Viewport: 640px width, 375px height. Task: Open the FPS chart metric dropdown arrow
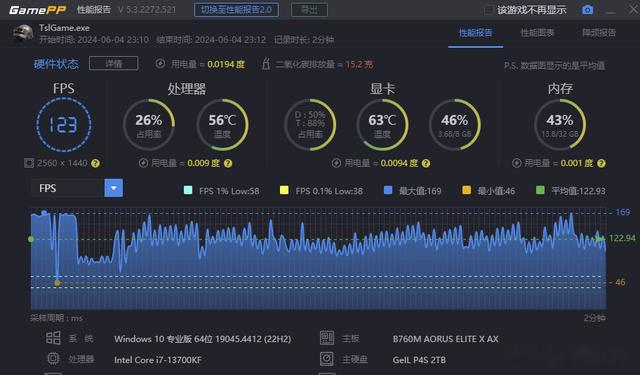click(113, 188)
